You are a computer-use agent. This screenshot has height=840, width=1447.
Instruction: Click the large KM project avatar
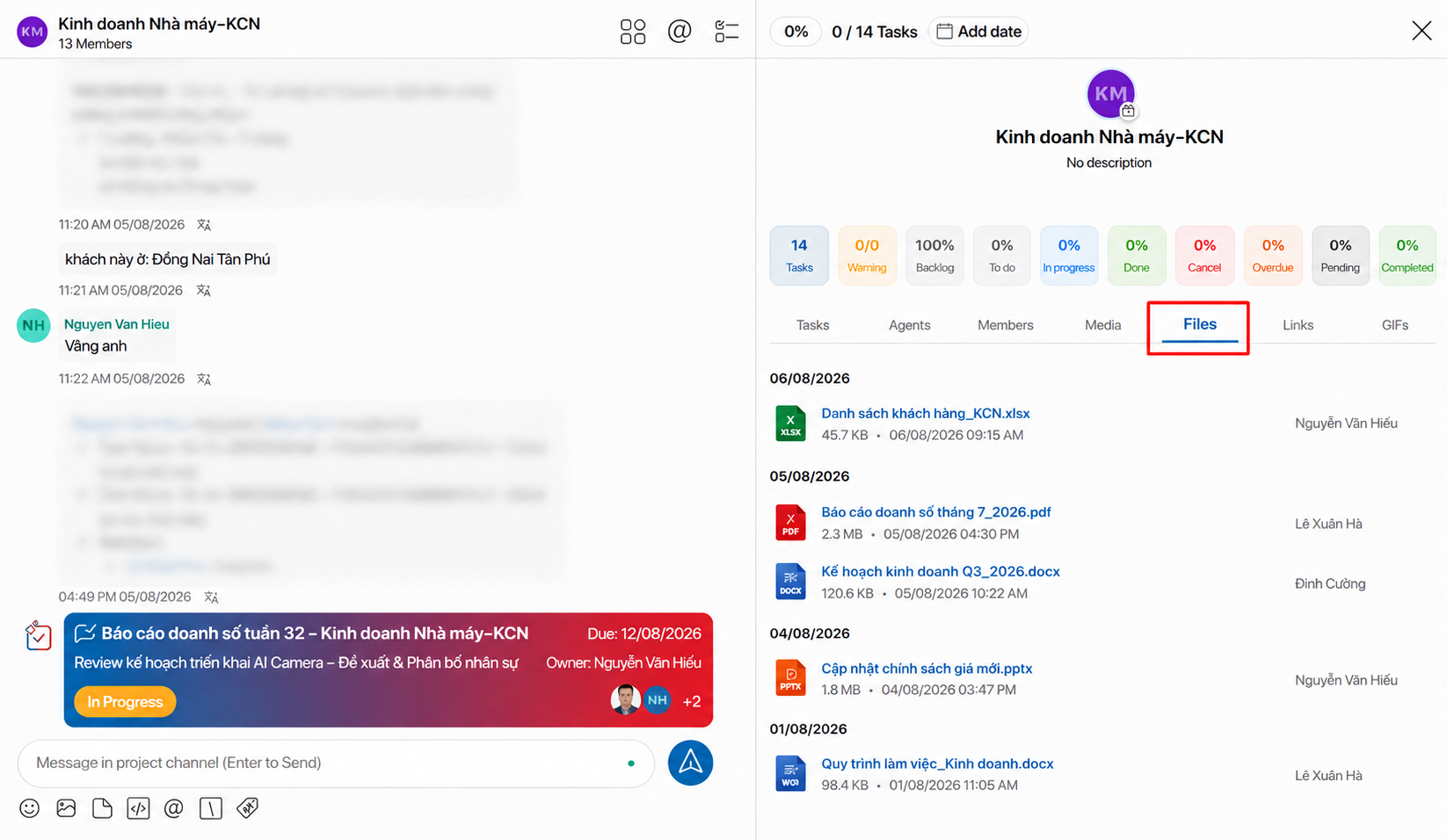[x=1110, y=93]
